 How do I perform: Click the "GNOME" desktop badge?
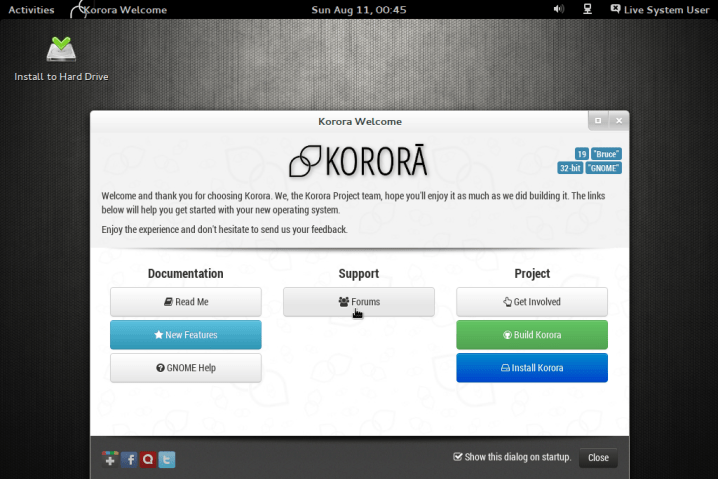tap(604, 168)
